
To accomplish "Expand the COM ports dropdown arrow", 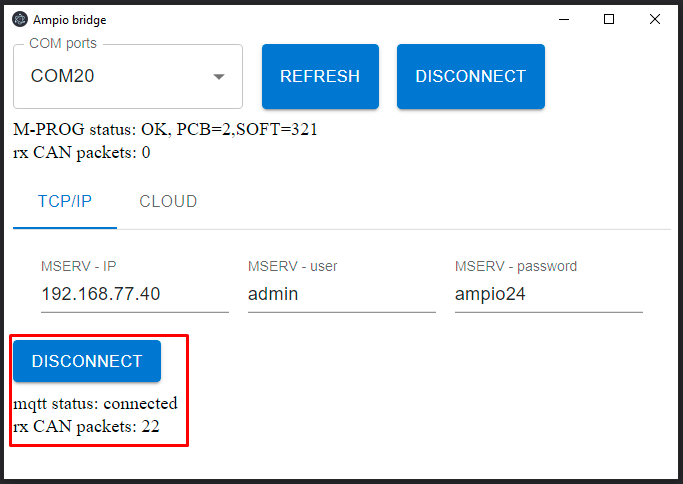I will (x=219, y=77).
